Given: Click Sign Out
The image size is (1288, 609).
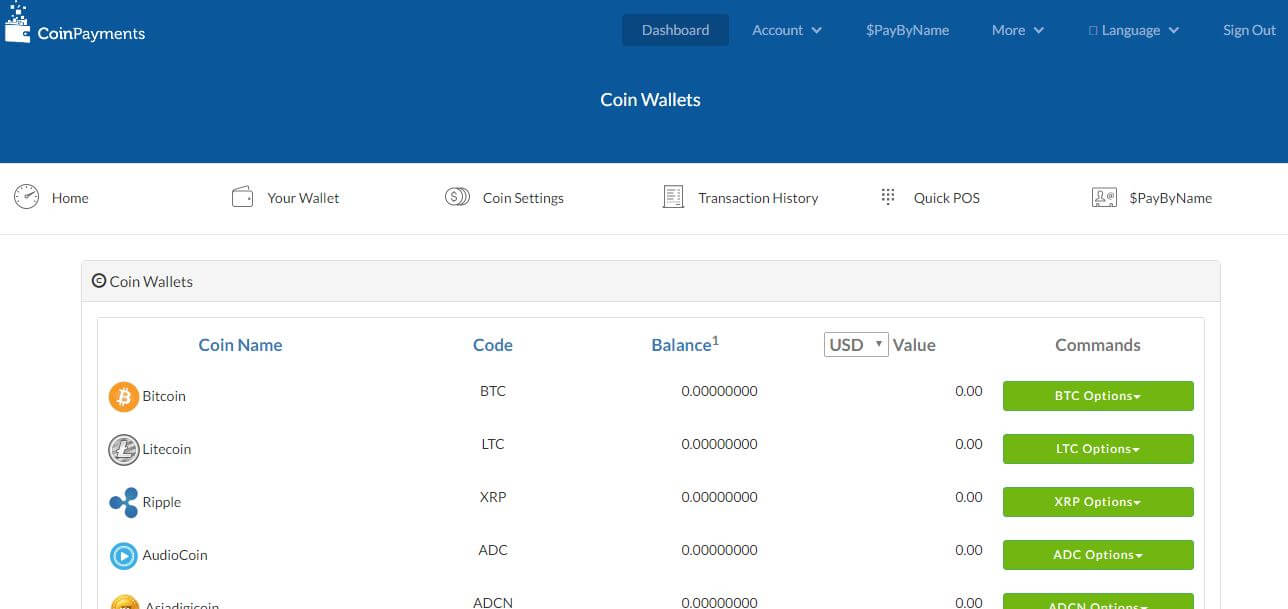Looking at the screenshot, I should coord(1249,30).
